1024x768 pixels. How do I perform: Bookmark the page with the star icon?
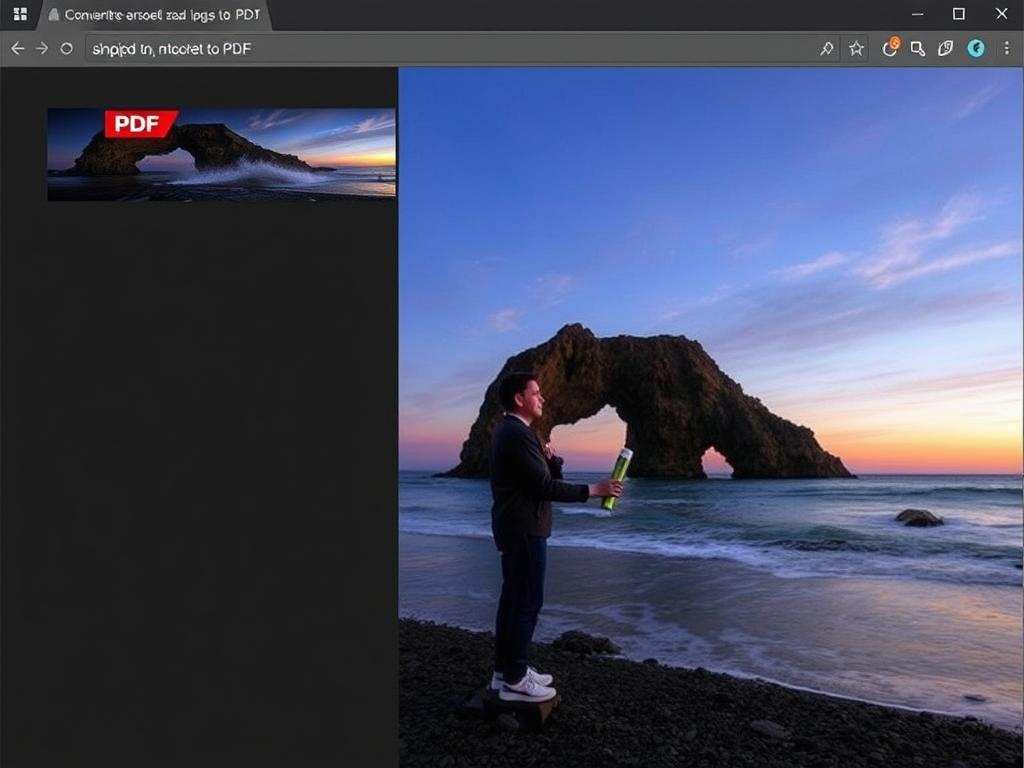(856, 48)
